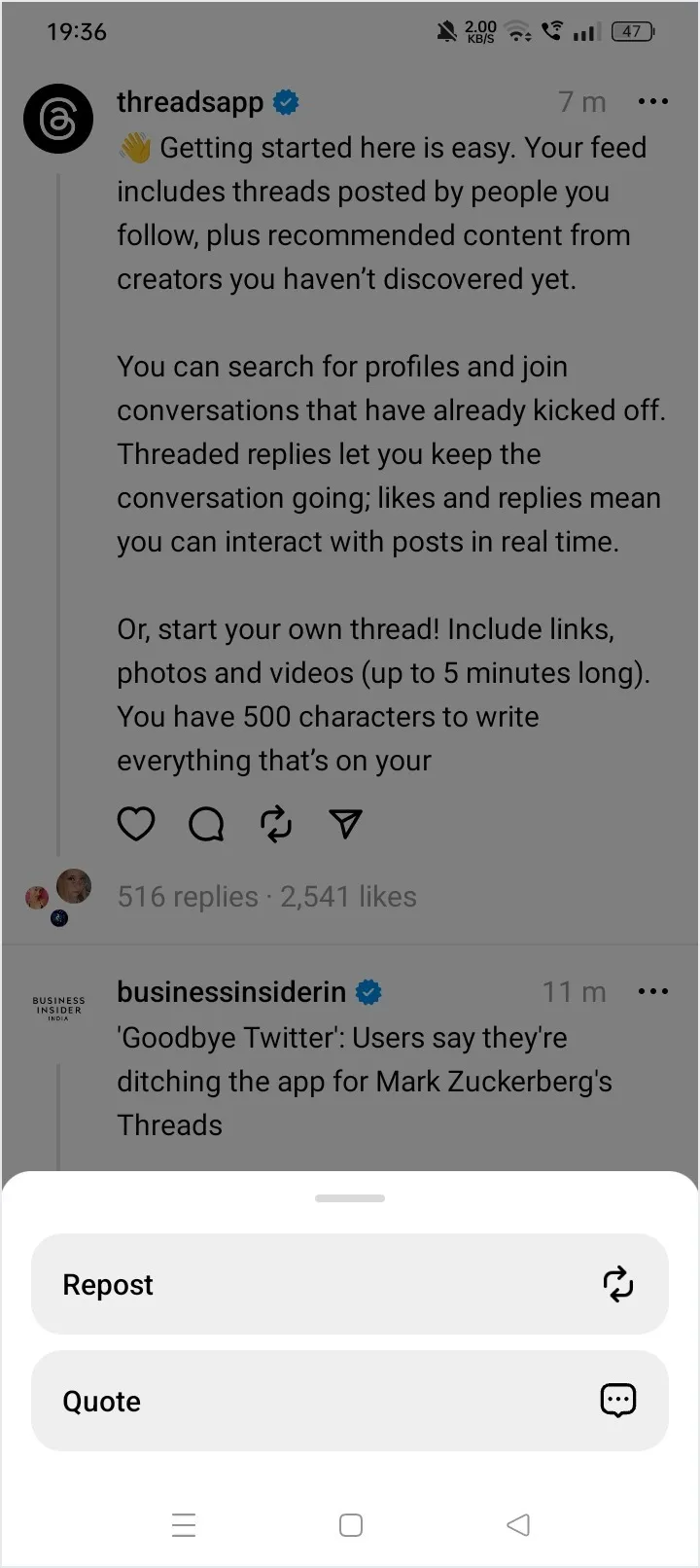Open the Android recent apps menu button

pyautogui.click(x=184, y=1524)
